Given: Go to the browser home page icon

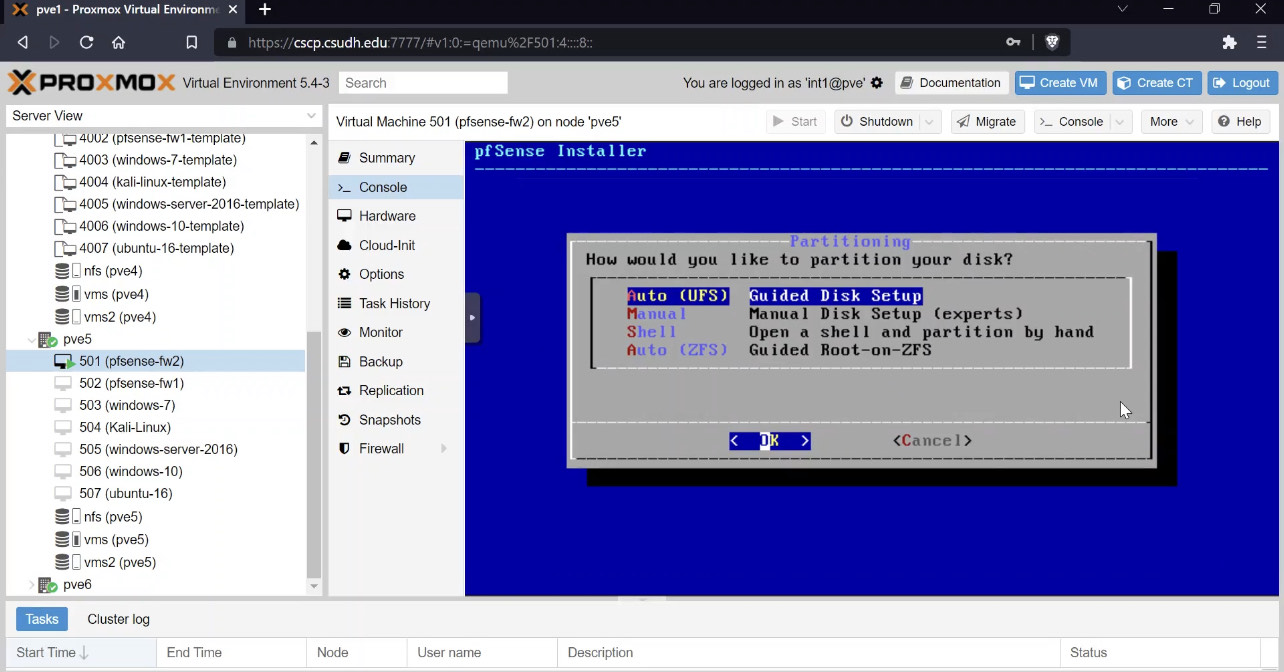Looking at the screenshot, I should click(x=118, y=42).
